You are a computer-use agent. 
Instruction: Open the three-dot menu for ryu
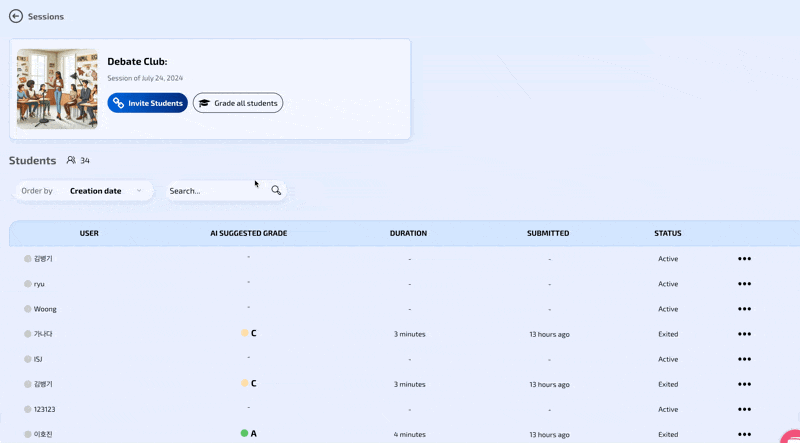(744, 284)
